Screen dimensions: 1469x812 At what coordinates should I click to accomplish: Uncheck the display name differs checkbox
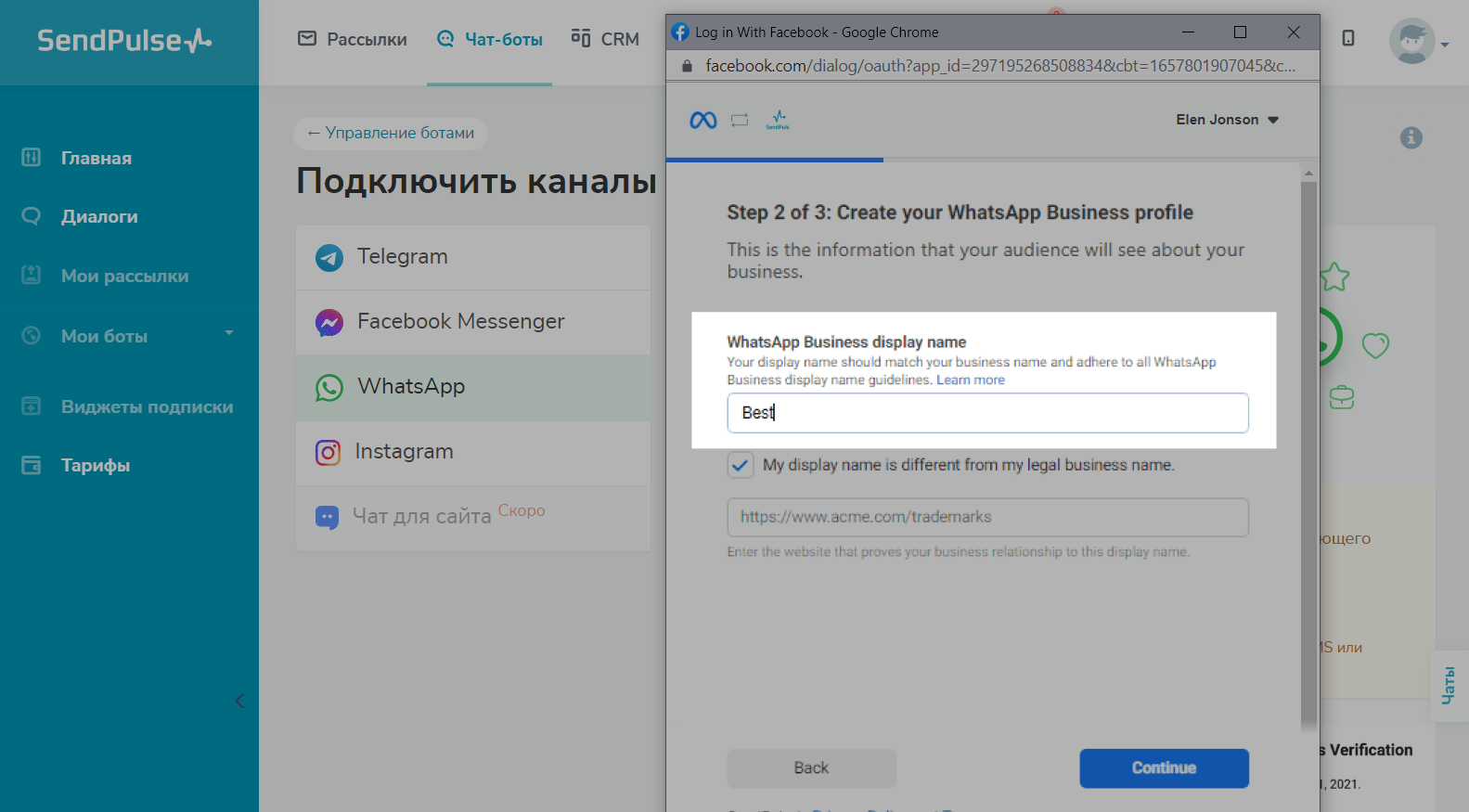point(741,465)
